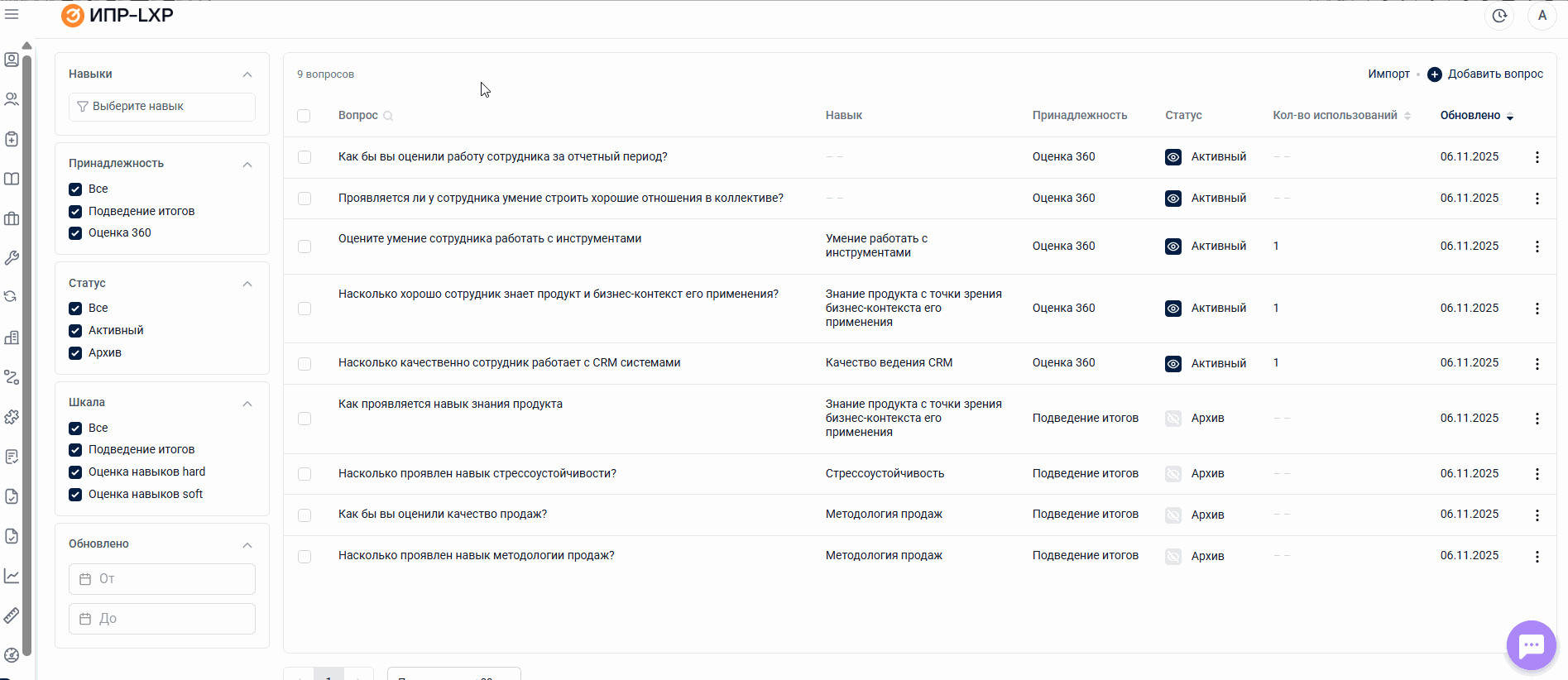1568x680 pixels.
Task: Toggle the Оценка 360 checkbox under Принадлежность
Action: point(75,233)
